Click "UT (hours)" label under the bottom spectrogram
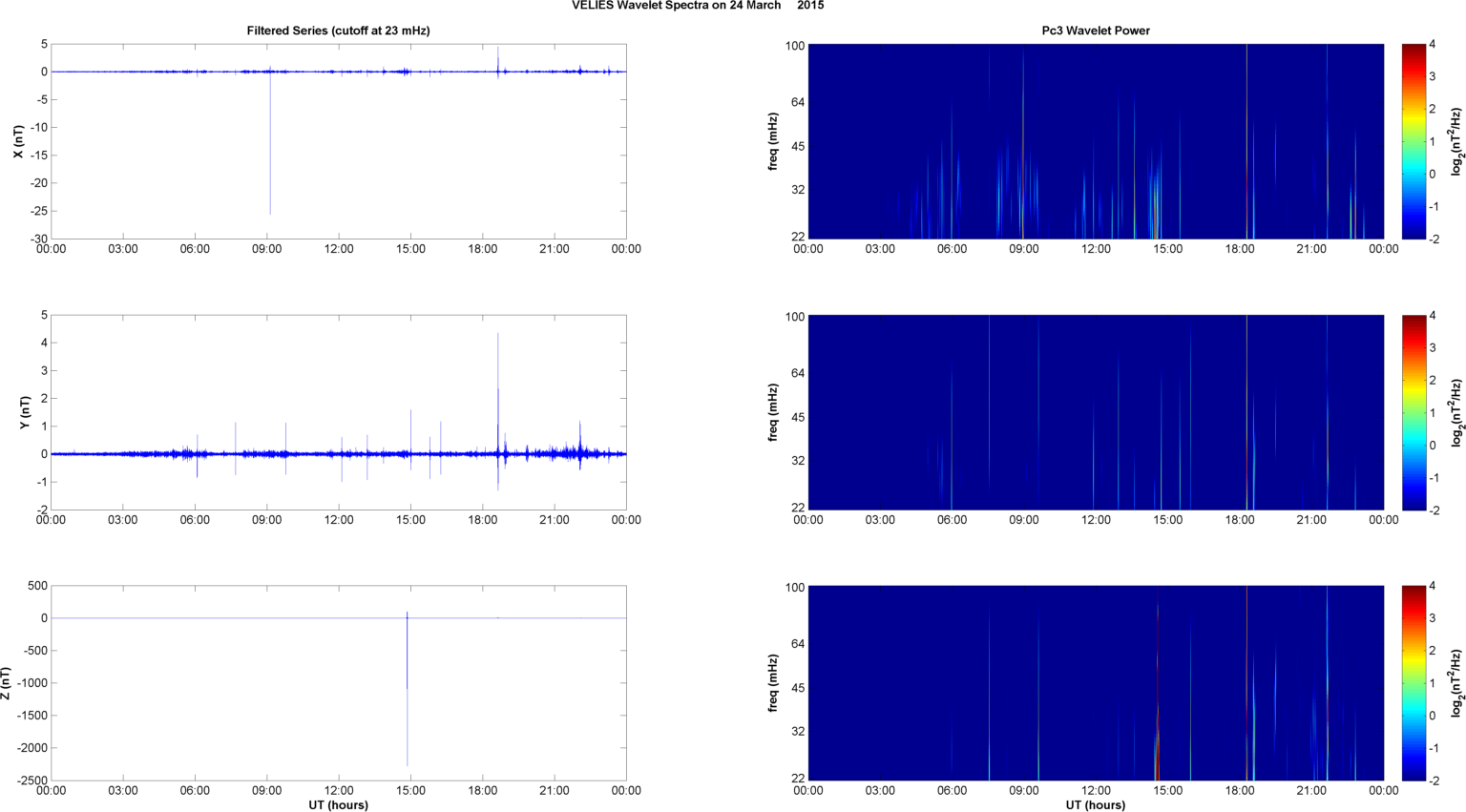This screenshot has height=812, width=1466. pos(1096,804)
